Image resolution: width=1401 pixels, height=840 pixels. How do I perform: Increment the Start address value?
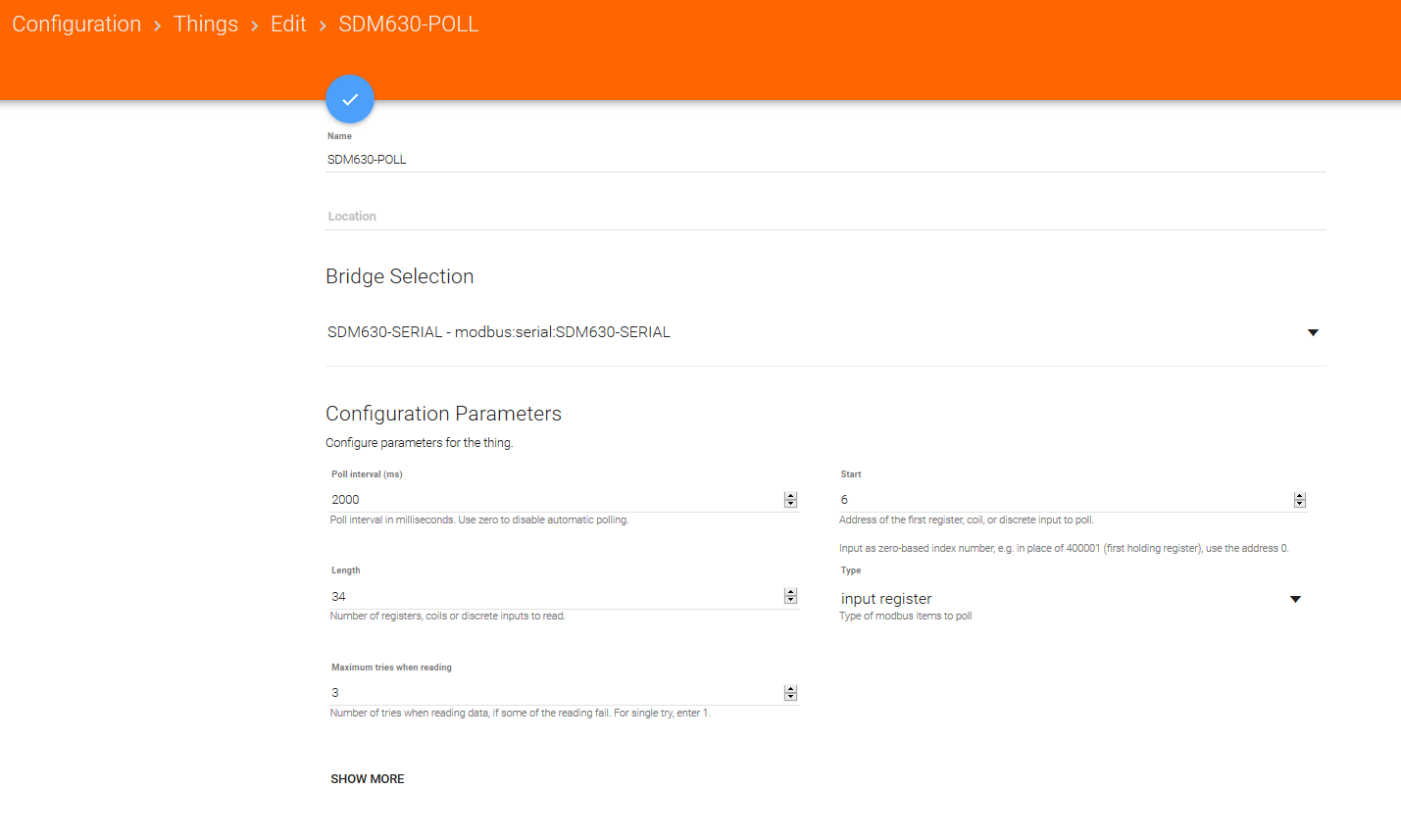coord(1300,496)
